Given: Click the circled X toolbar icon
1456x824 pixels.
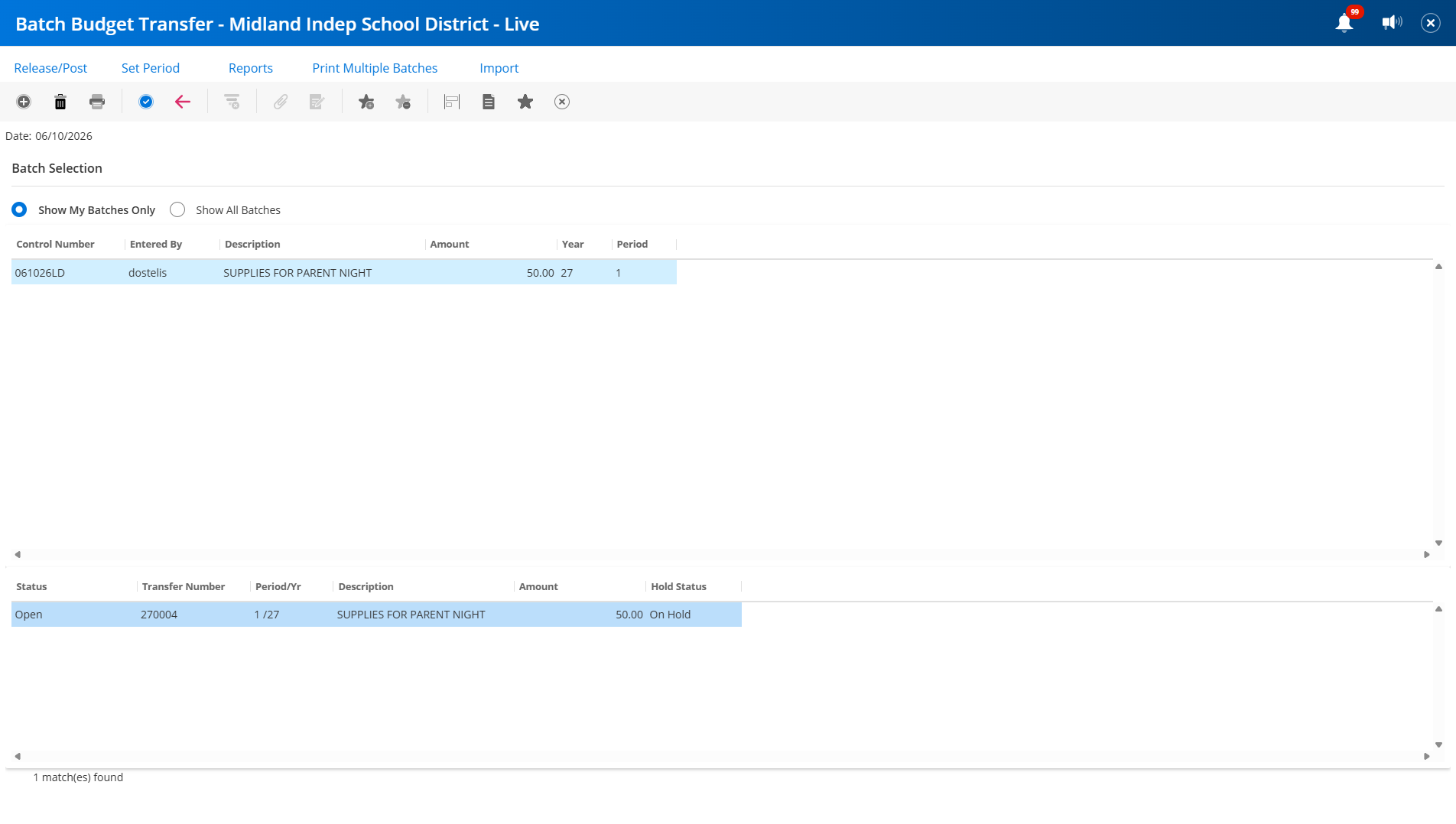Looking at the screenshot, I should tap(562, 102).
